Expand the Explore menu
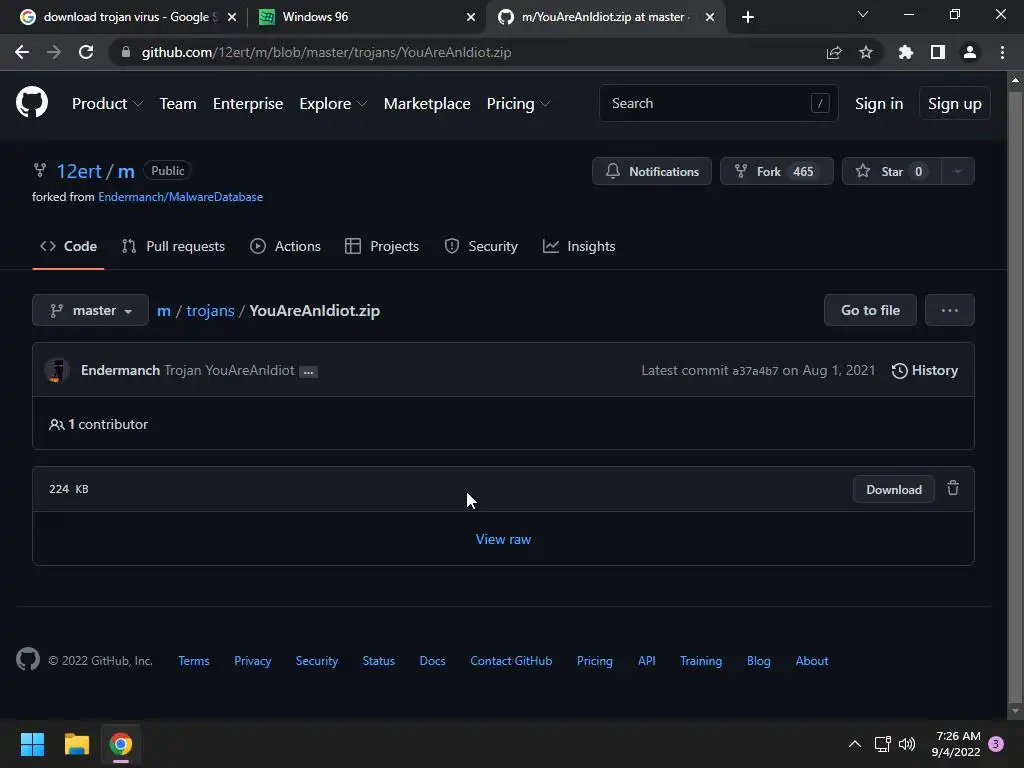The image size is (1024, 768). point(333,103)
